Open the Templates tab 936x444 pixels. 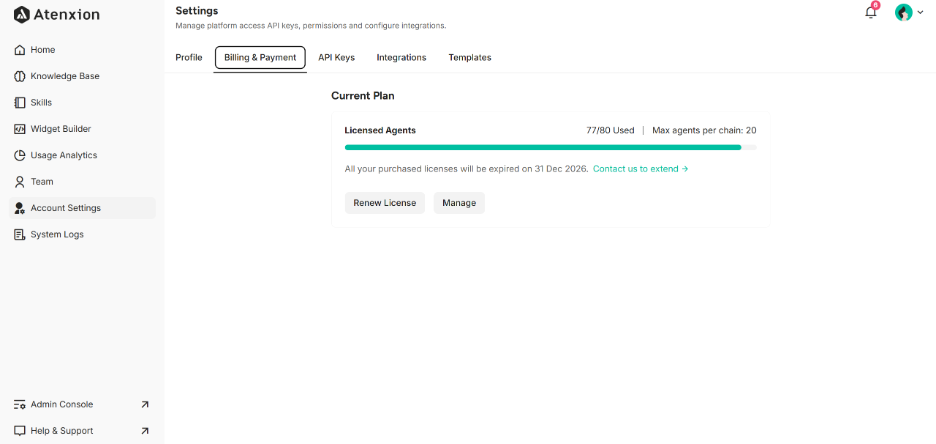tap(470, 58)
